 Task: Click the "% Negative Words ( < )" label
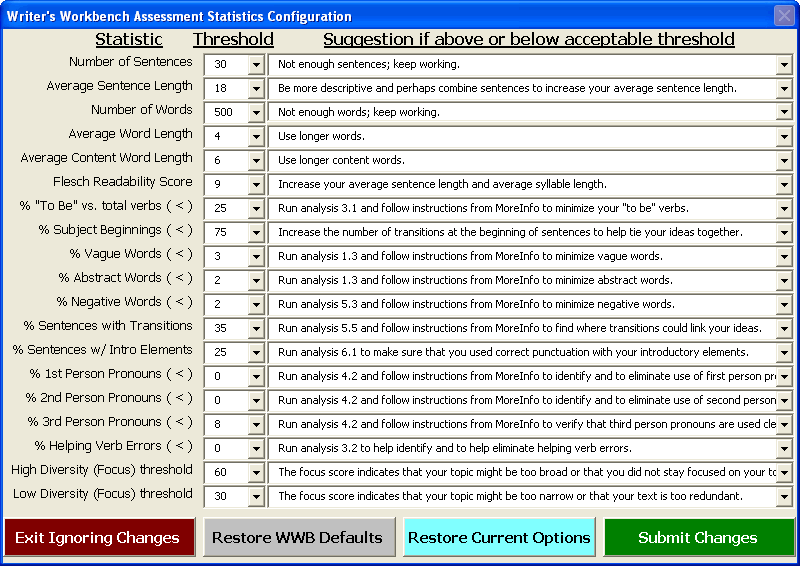pos(124,302)
